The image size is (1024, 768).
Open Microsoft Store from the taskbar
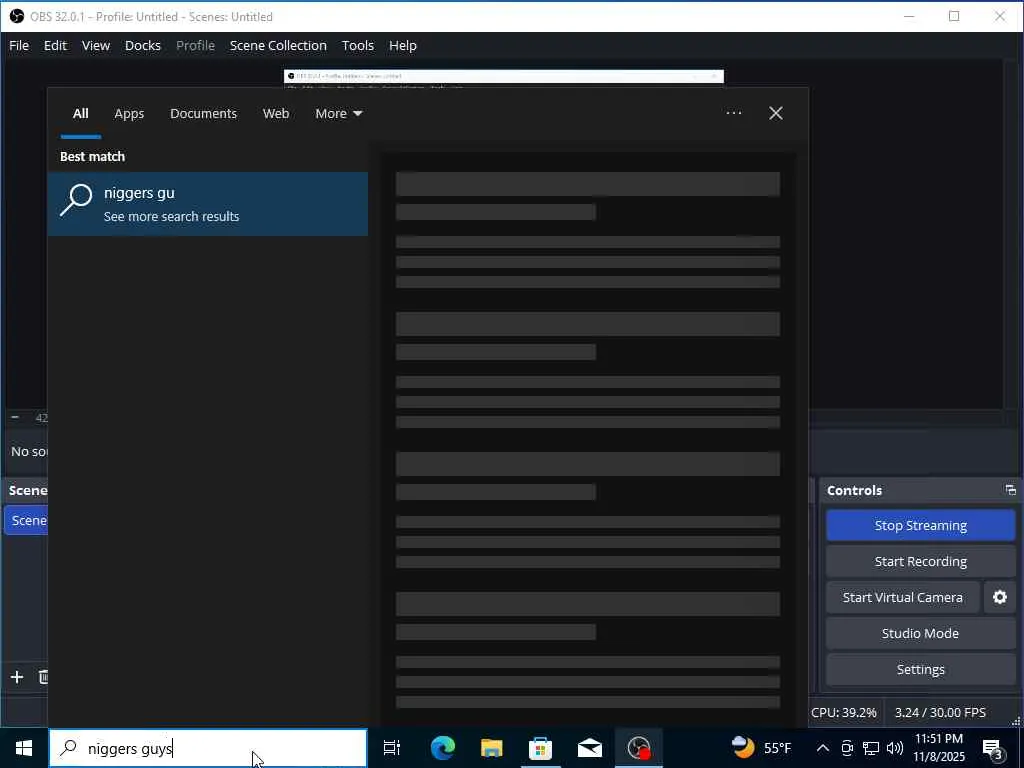coord(540,748)
